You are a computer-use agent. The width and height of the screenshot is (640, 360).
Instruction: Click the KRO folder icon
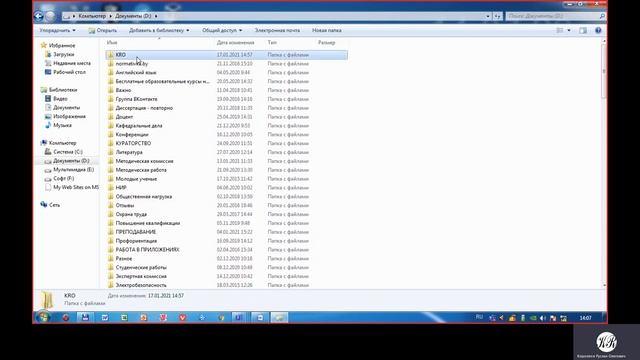(x=111, y=55)
